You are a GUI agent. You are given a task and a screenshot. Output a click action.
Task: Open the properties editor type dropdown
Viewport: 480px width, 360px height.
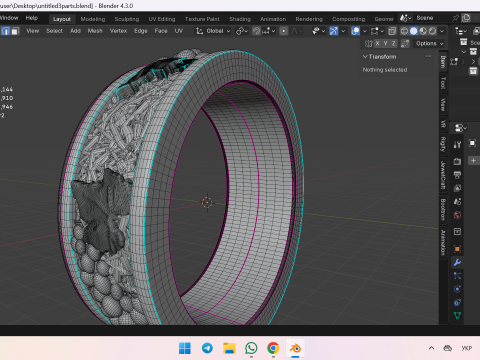click(x=461, y=128)
